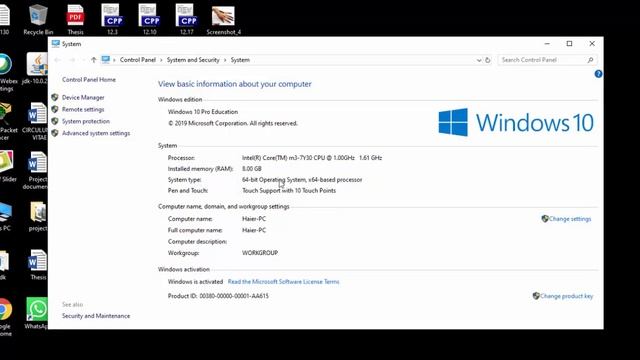Image resolution: width=640 pixels, height=360 pixels.
Task: Open Device Manager link
Action: 83,98
